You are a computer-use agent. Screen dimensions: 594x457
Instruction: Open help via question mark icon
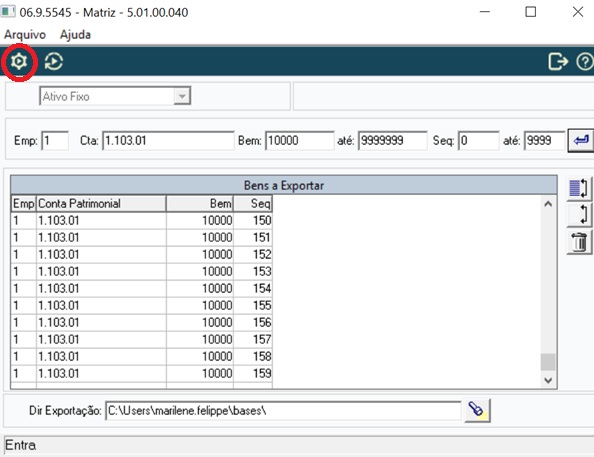tap(585, 62)
